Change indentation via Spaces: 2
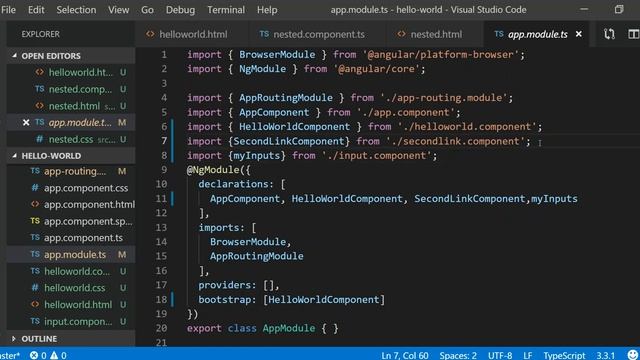 [458, 355]
